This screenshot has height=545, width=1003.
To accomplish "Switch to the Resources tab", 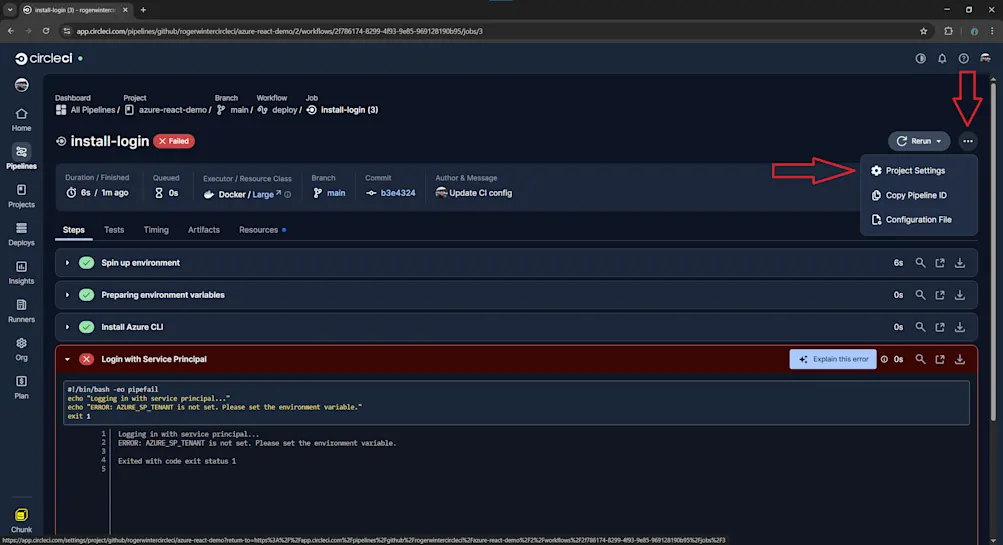I will click(x=258, y=230).
